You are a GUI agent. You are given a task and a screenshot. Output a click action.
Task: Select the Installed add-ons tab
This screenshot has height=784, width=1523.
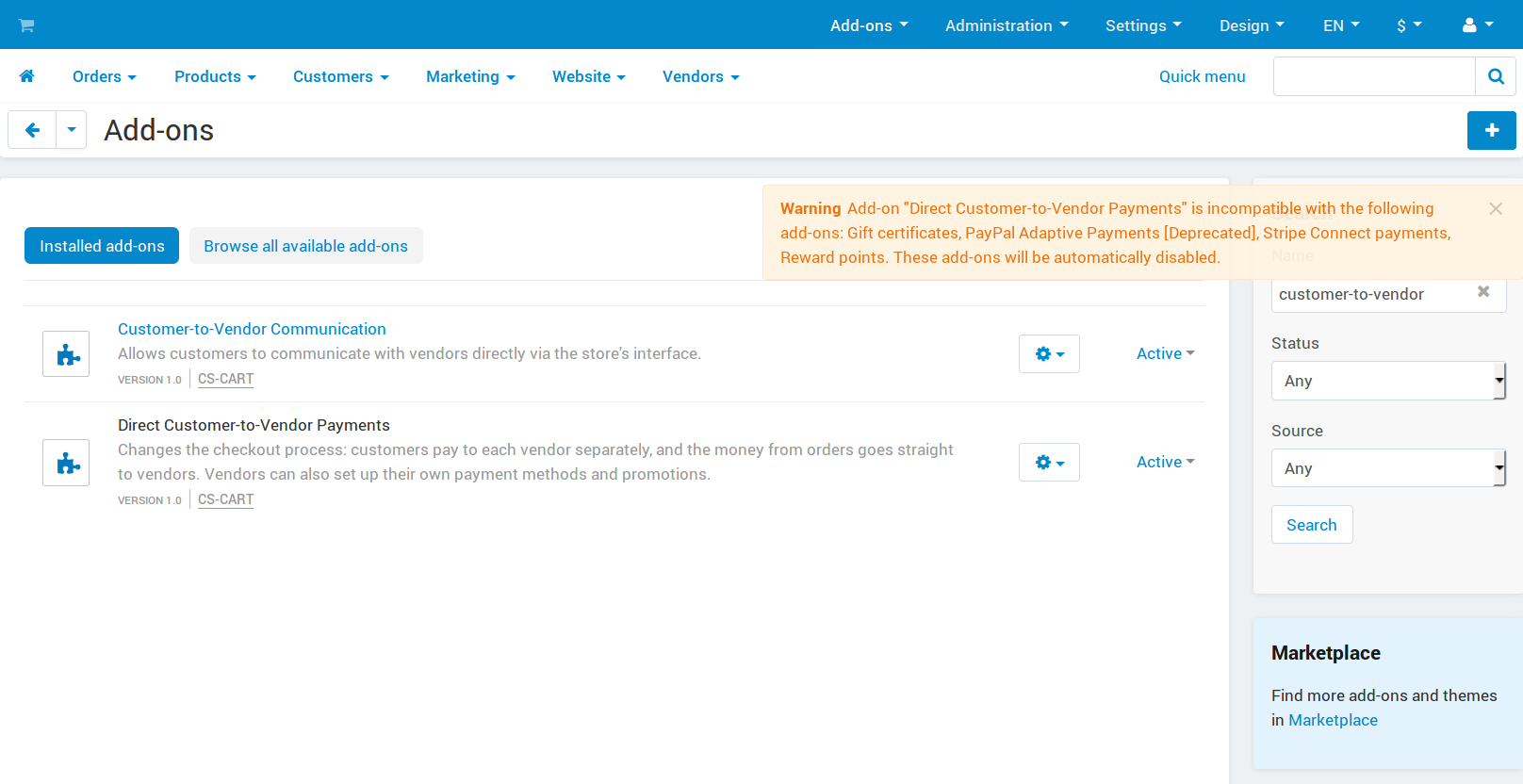tap(102, 246)
